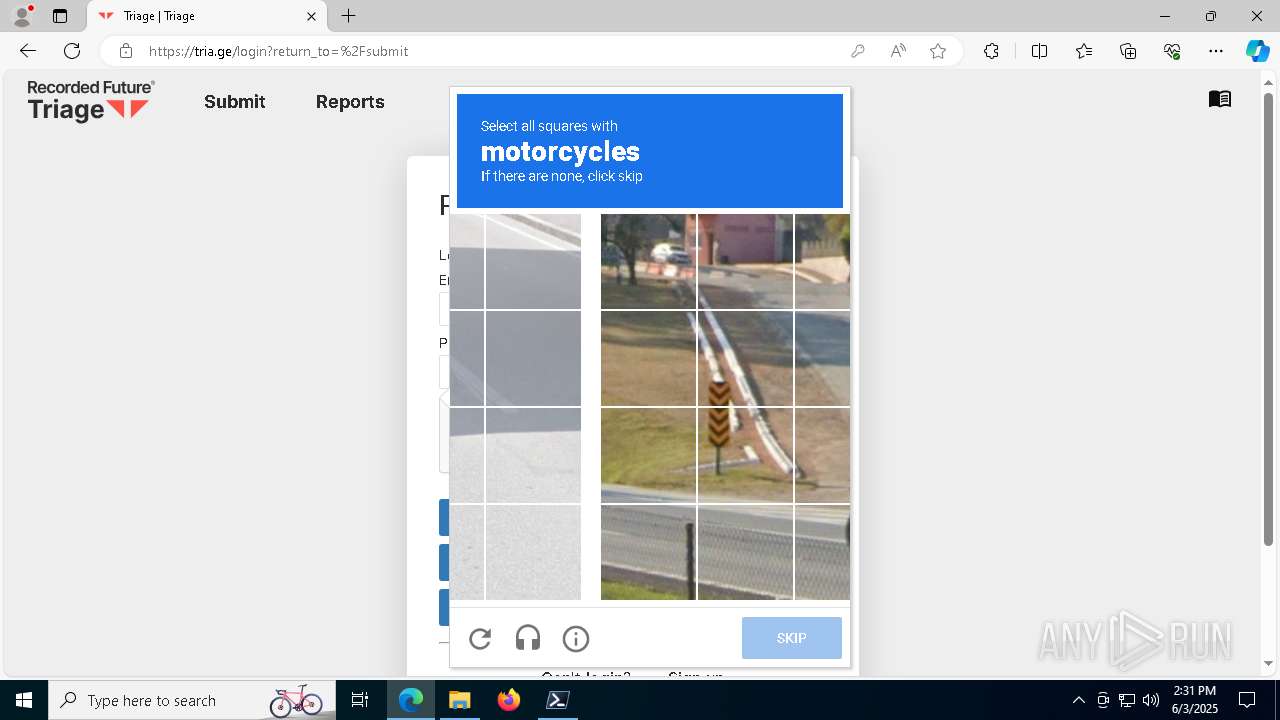Image resolution: width=1280 pixels, height=720 pixels.
Task: Refresh the captcha challenge
Action: coord(480,638)
